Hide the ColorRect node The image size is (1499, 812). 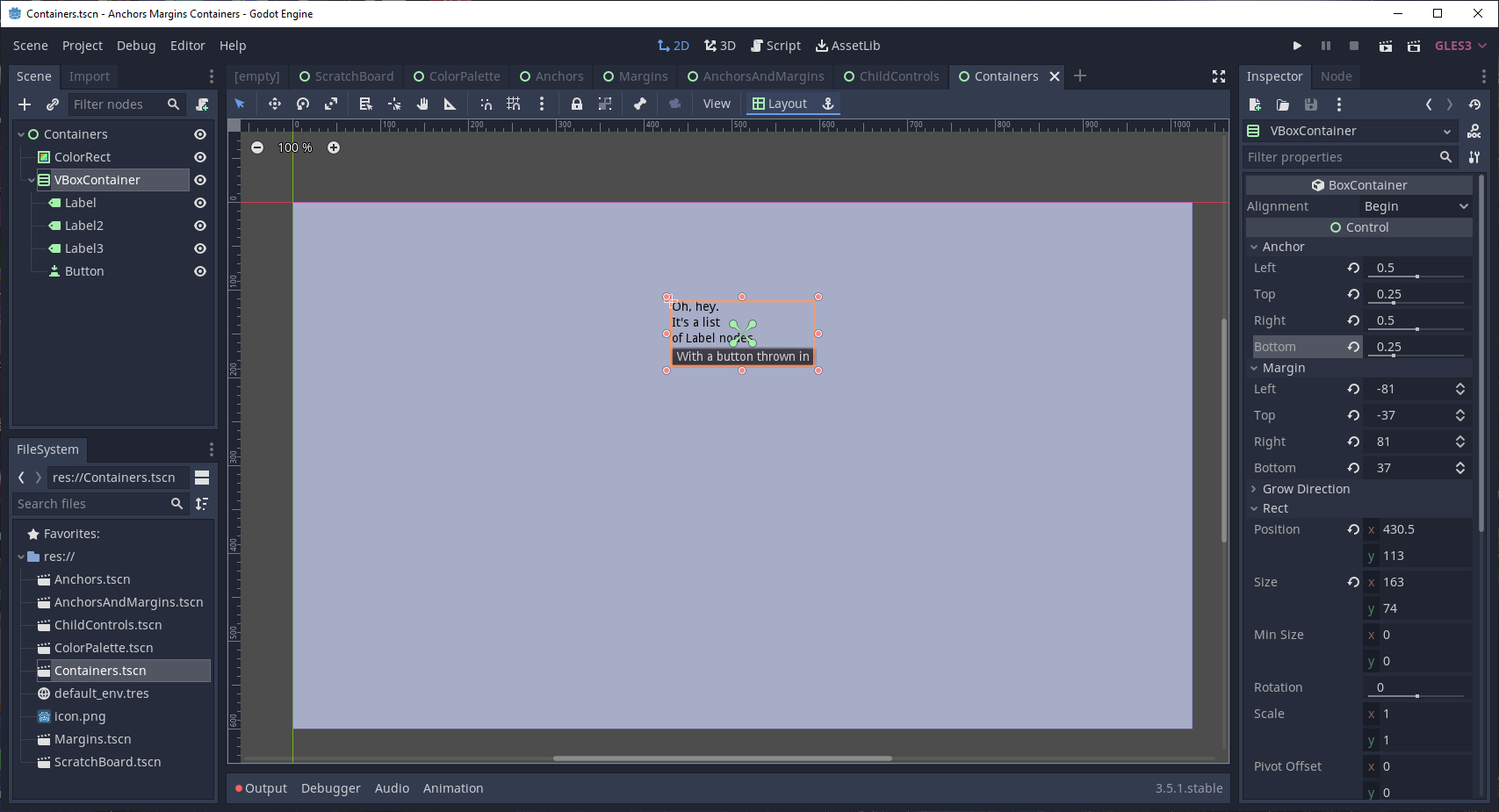200,157
